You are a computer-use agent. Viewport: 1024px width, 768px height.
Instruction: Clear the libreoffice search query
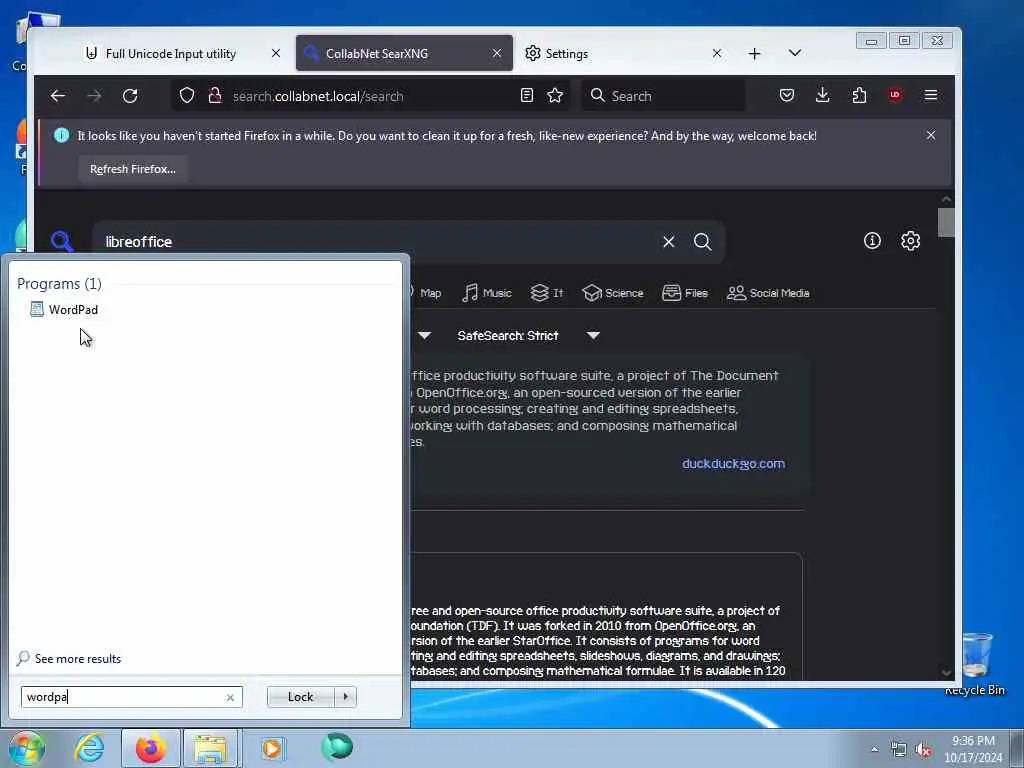click(x=669, y=242)
